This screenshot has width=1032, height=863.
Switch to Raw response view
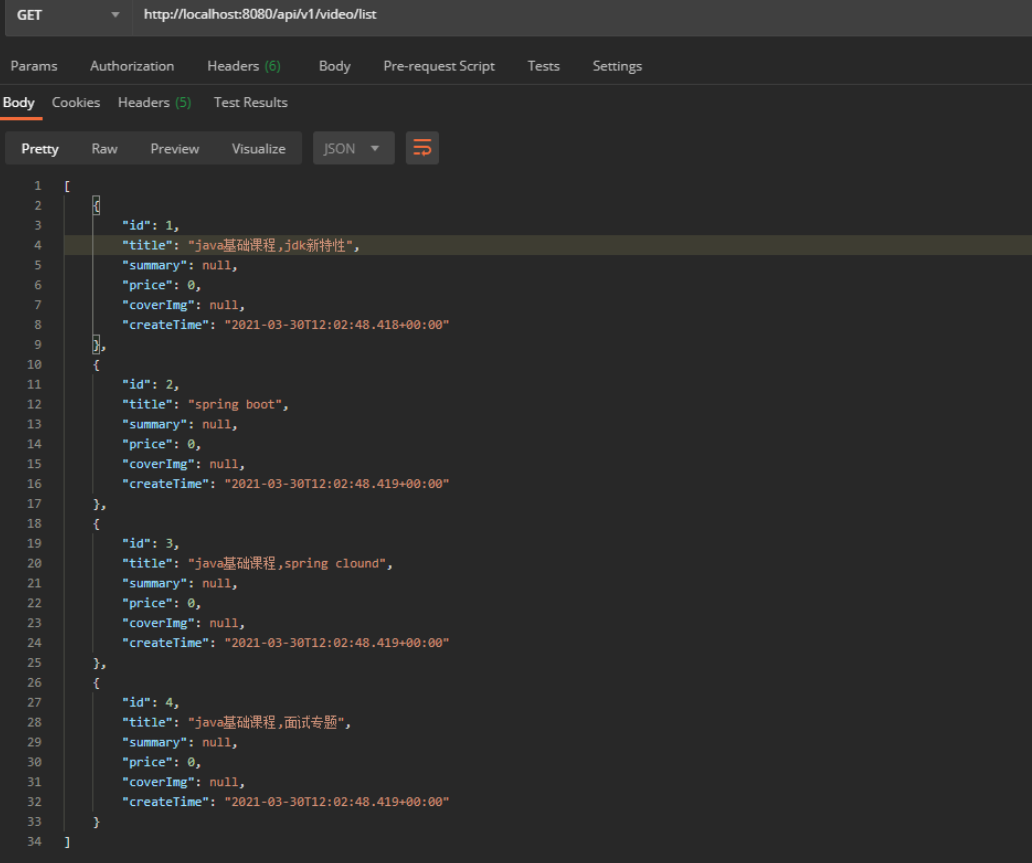point(104,148)
